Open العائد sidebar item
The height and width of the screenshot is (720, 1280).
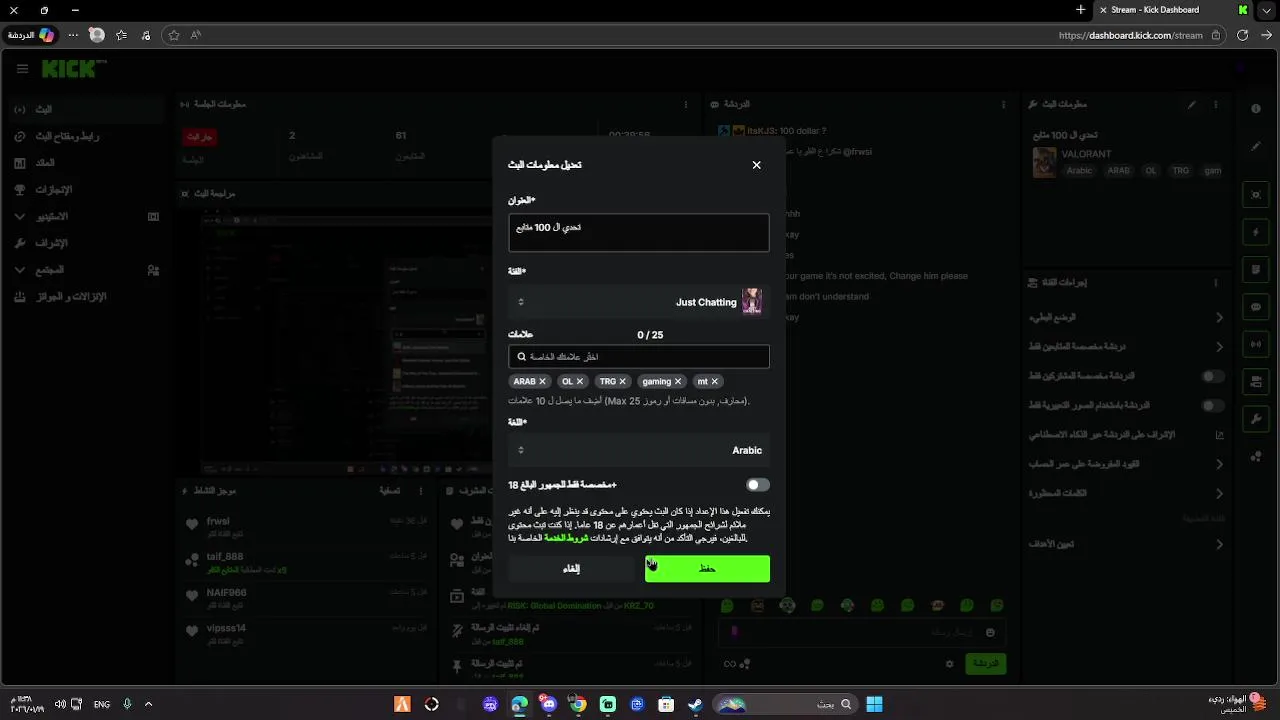[85, 162]
